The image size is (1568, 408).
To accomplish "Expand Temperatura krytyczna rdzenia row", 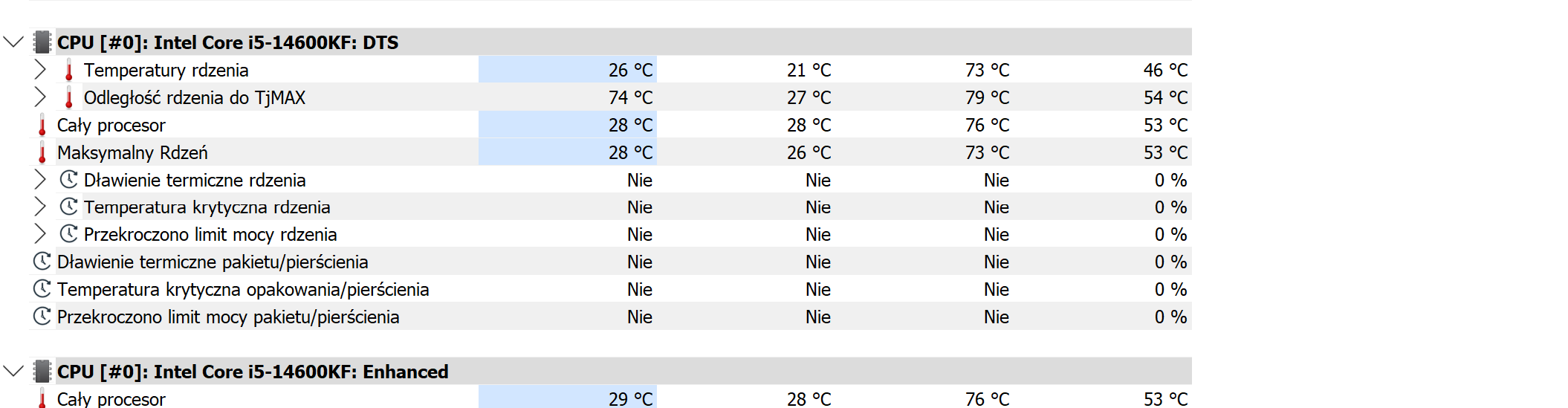I will click(40, 207).
